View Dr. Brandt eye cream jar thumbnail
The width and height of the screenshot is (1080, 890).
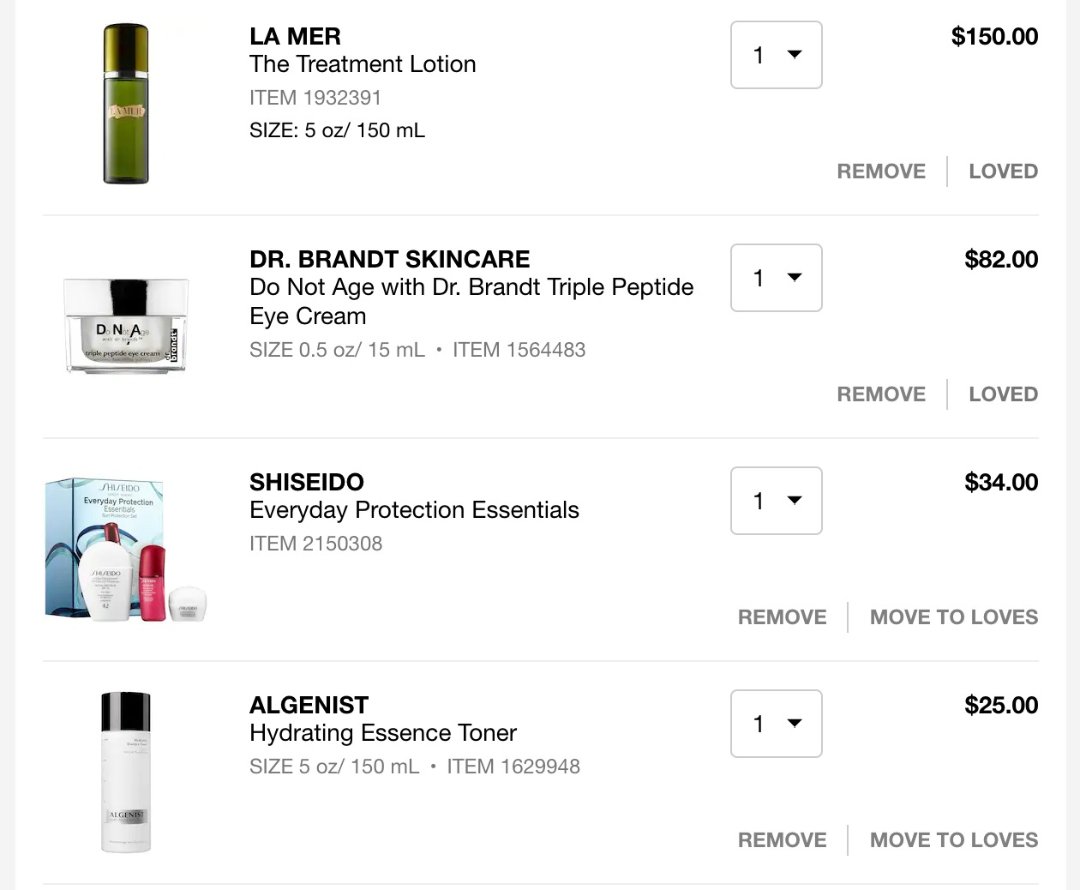click(126, 326)
